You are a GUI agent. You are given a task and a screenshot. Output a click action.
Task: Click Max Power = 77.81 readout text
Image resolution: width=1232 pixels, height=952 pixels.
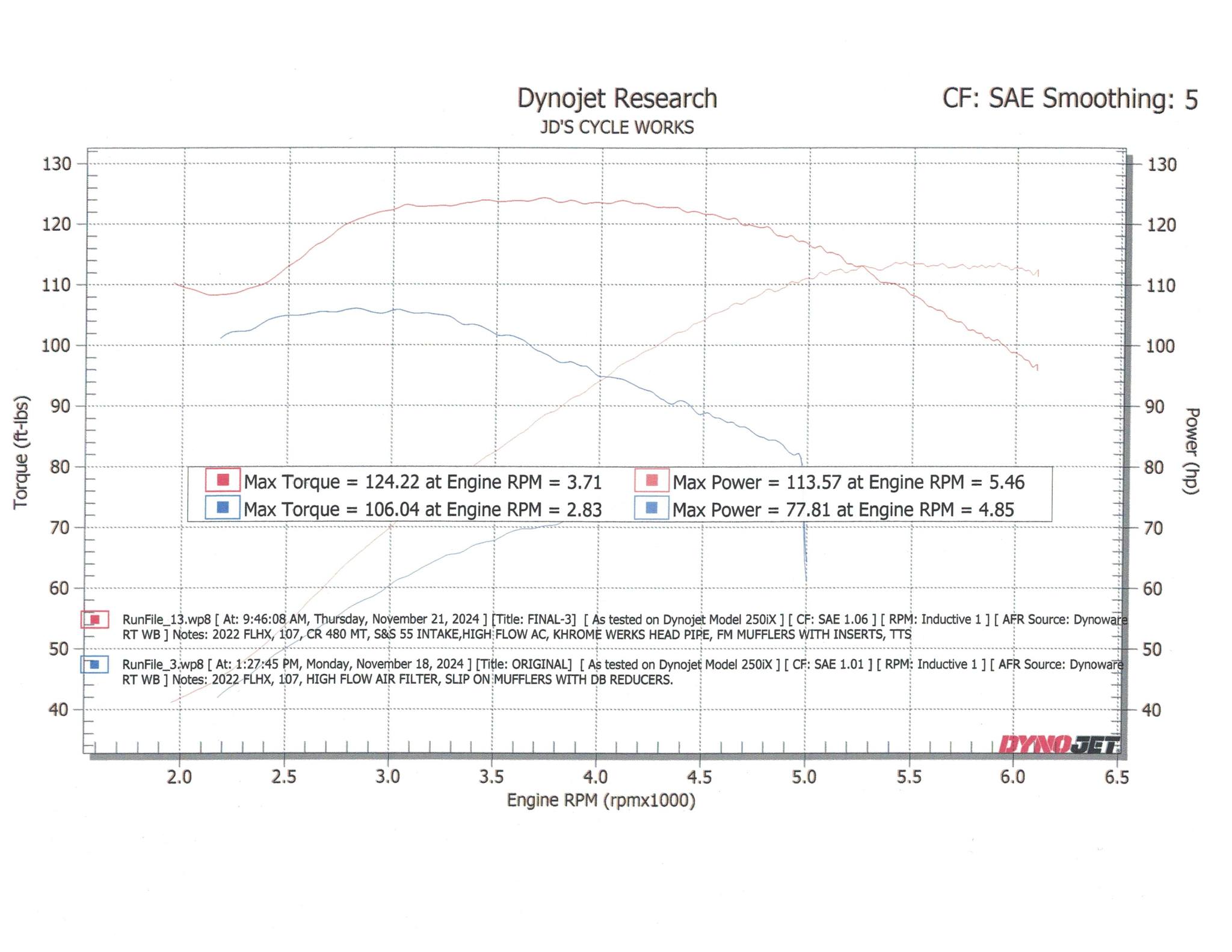[x=843, y=509]
